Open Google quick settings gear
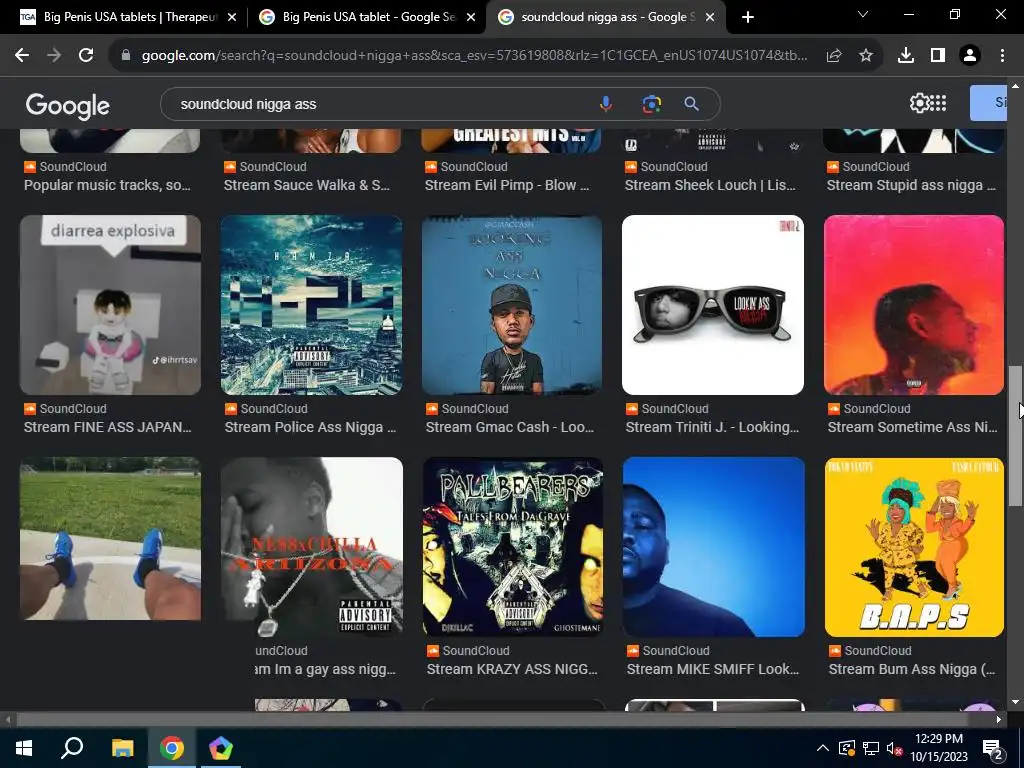Screen dimensions: 1024x768 tap(918, 103)
